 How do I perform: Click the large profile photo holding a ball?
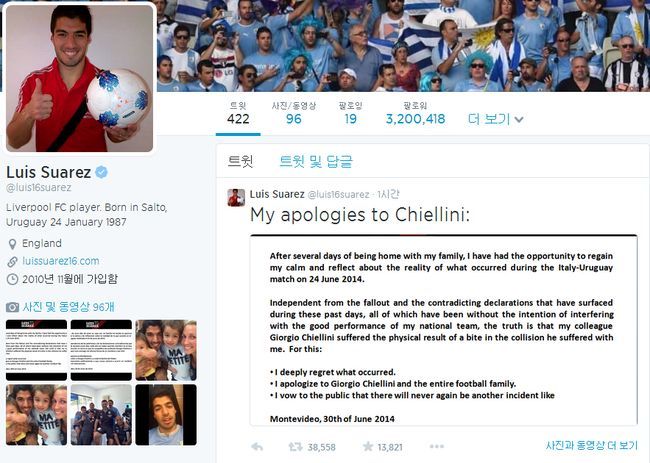tap(80, 78)
